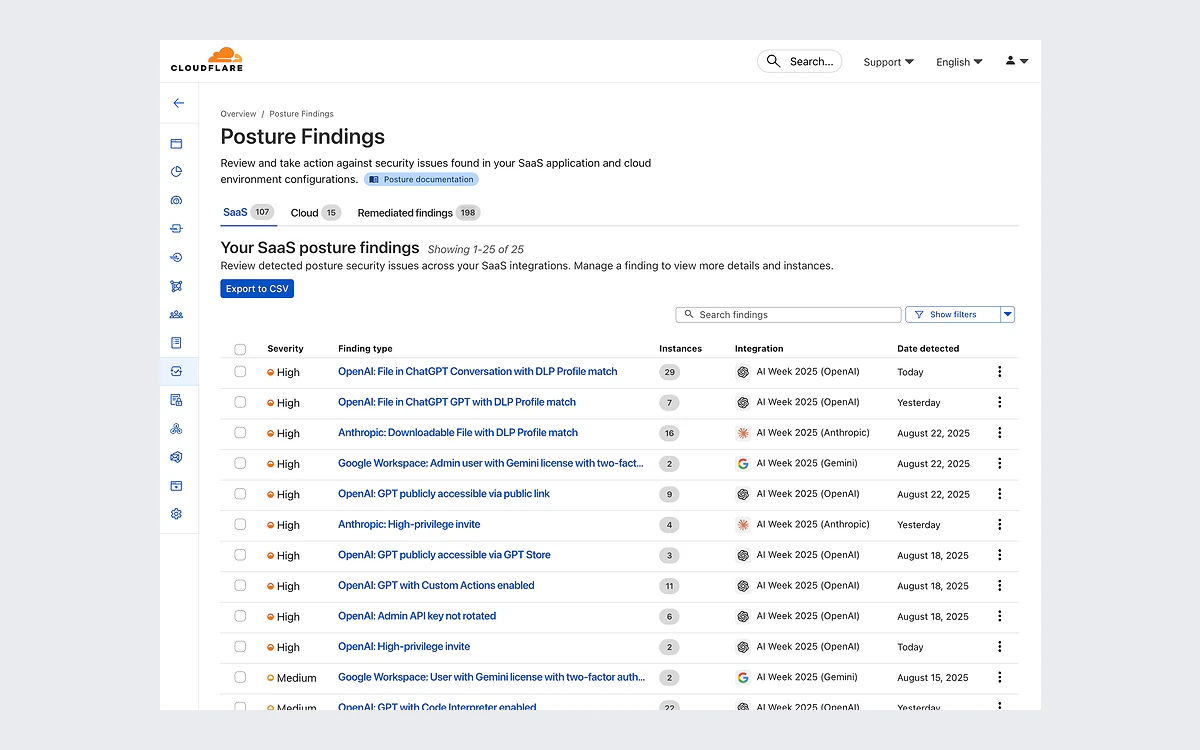1200x750 pixels.
Task: Open the archive box sidebar icon
Action: tap(176, 486)
